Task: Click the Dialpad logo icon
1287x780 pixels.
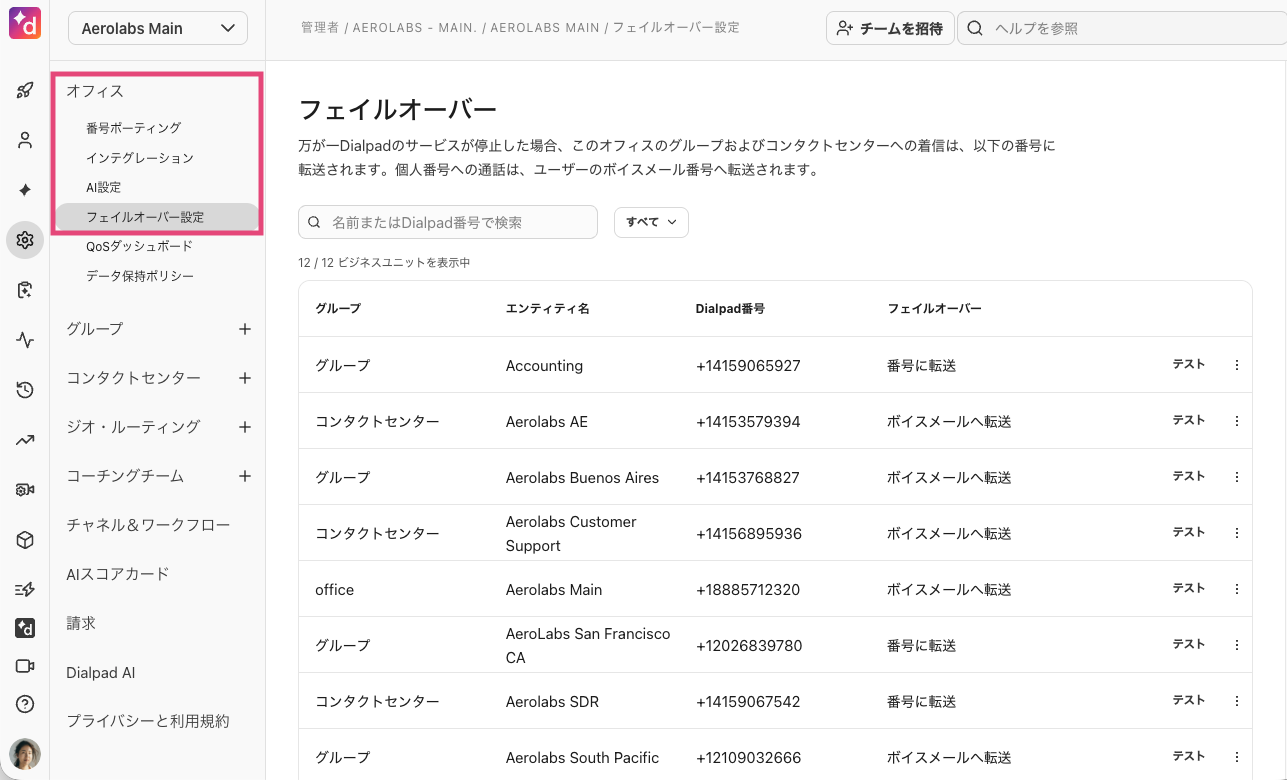Action: 25,24
